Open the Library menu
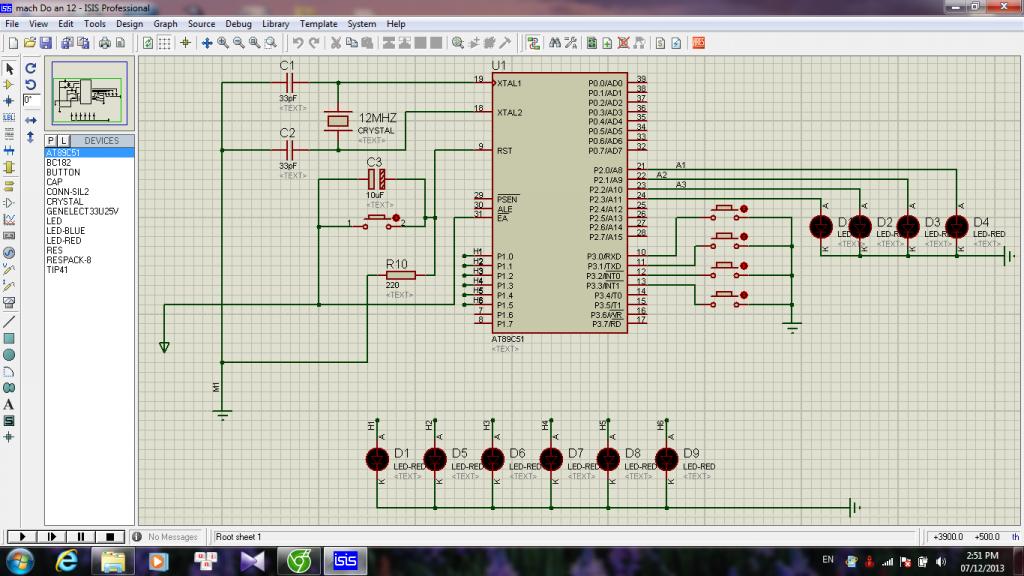This screenshot has width=1024, height=576. click(x=276, y=23)
